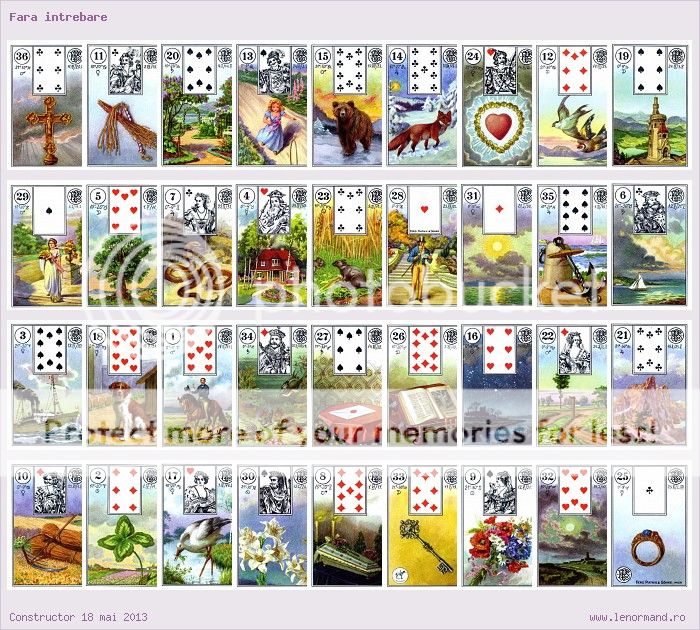Select card 34 with the Fish
The width and height of the screenshot is (700, 630).
point(272,385)
